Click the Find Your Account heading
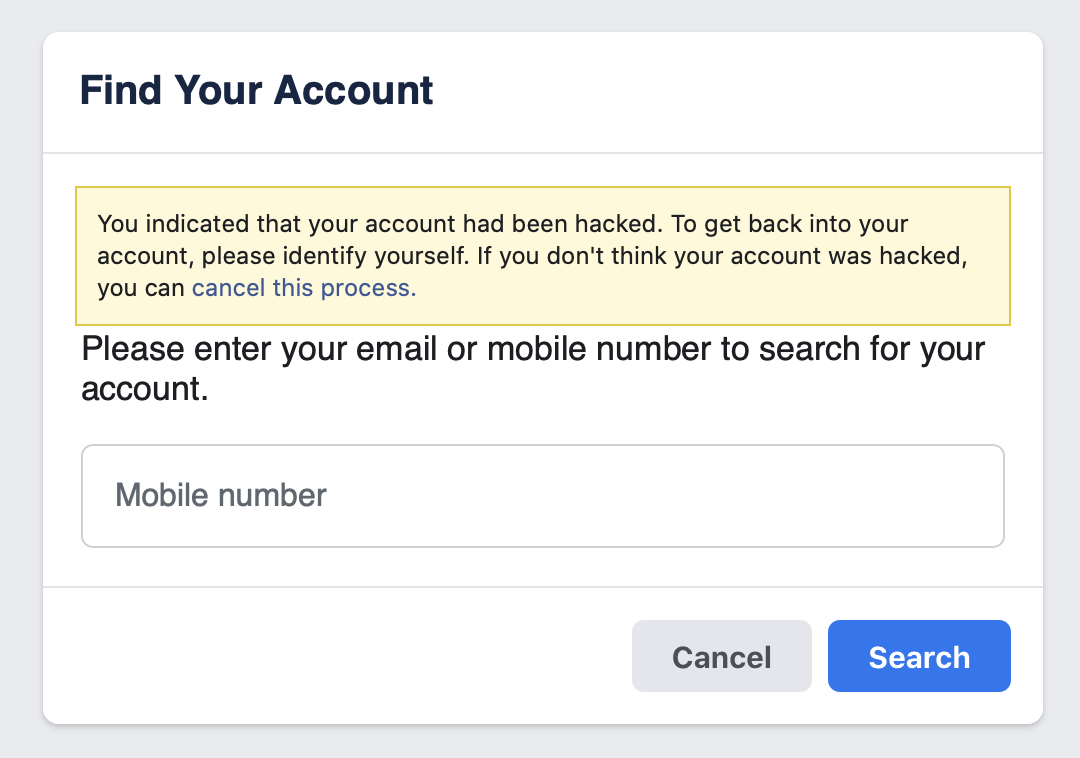Viewport: 1080px width, 758px height. pos(256,90)
